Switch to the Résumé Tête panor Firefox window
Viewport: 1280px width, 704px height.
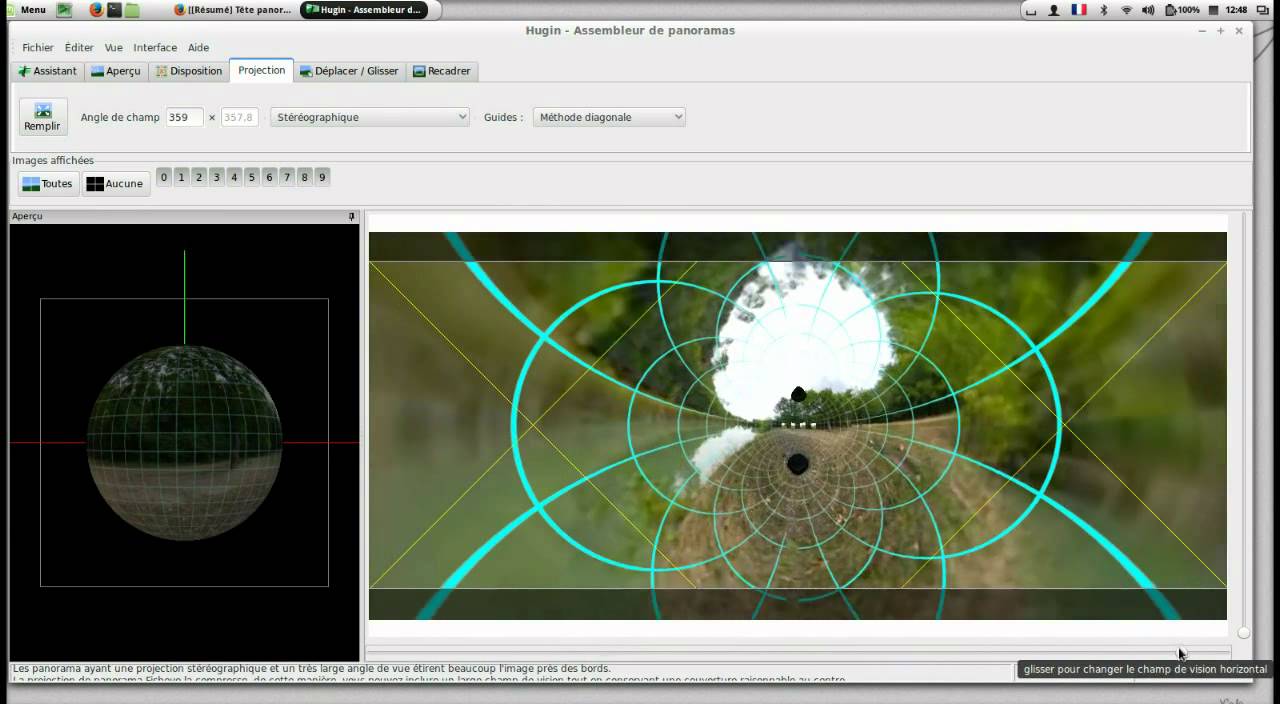pyautogui.click(x=233, y=10)
